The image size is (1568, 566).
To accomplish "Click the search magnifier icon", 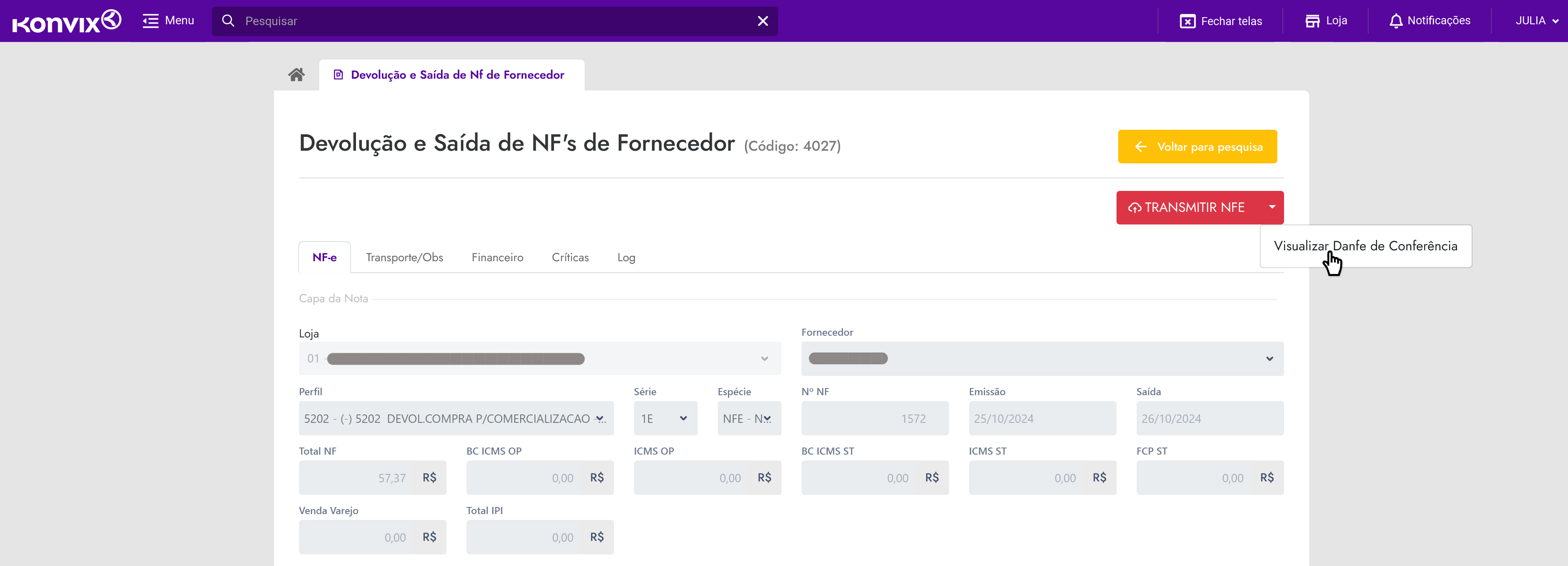I will tap(228, 21).
